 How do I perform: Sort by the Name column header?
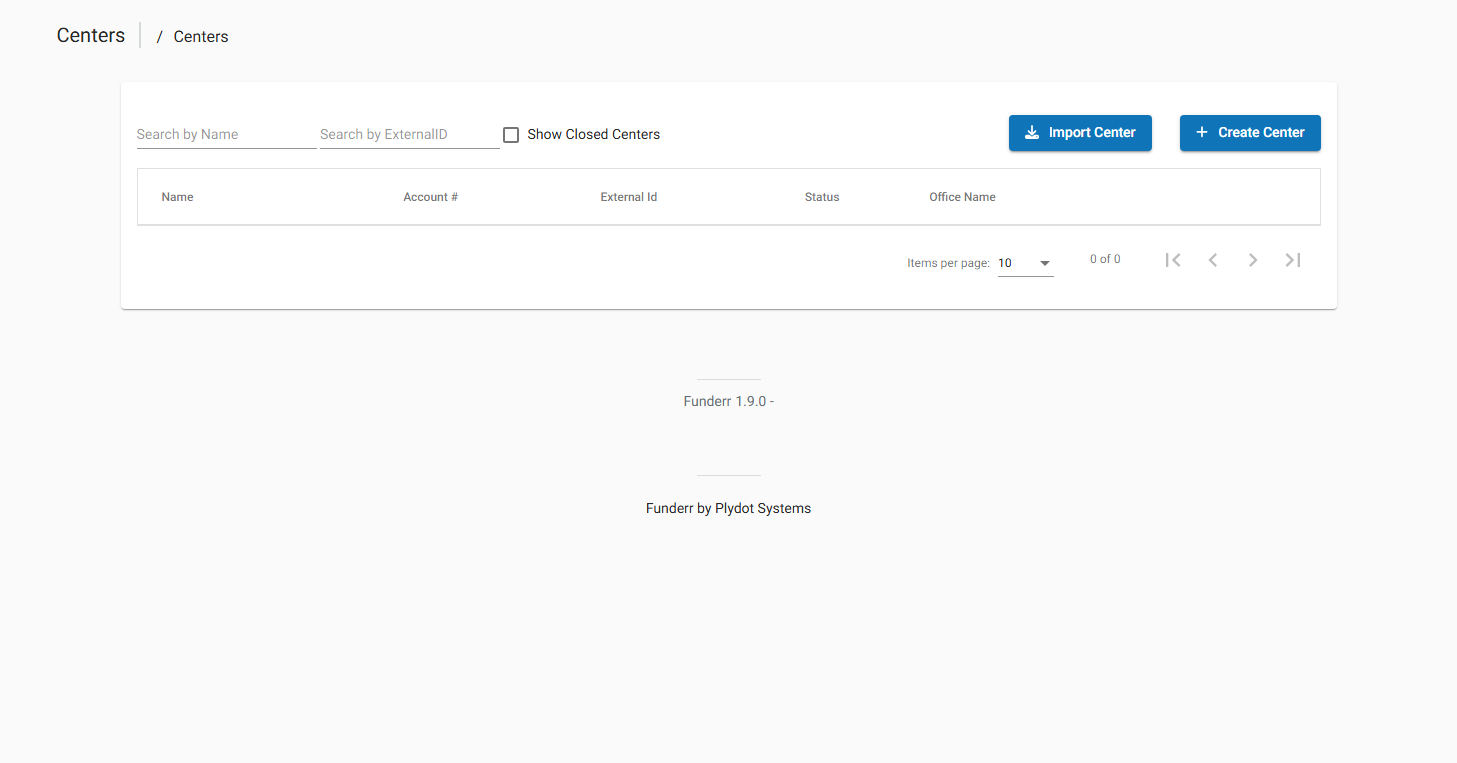177,197
